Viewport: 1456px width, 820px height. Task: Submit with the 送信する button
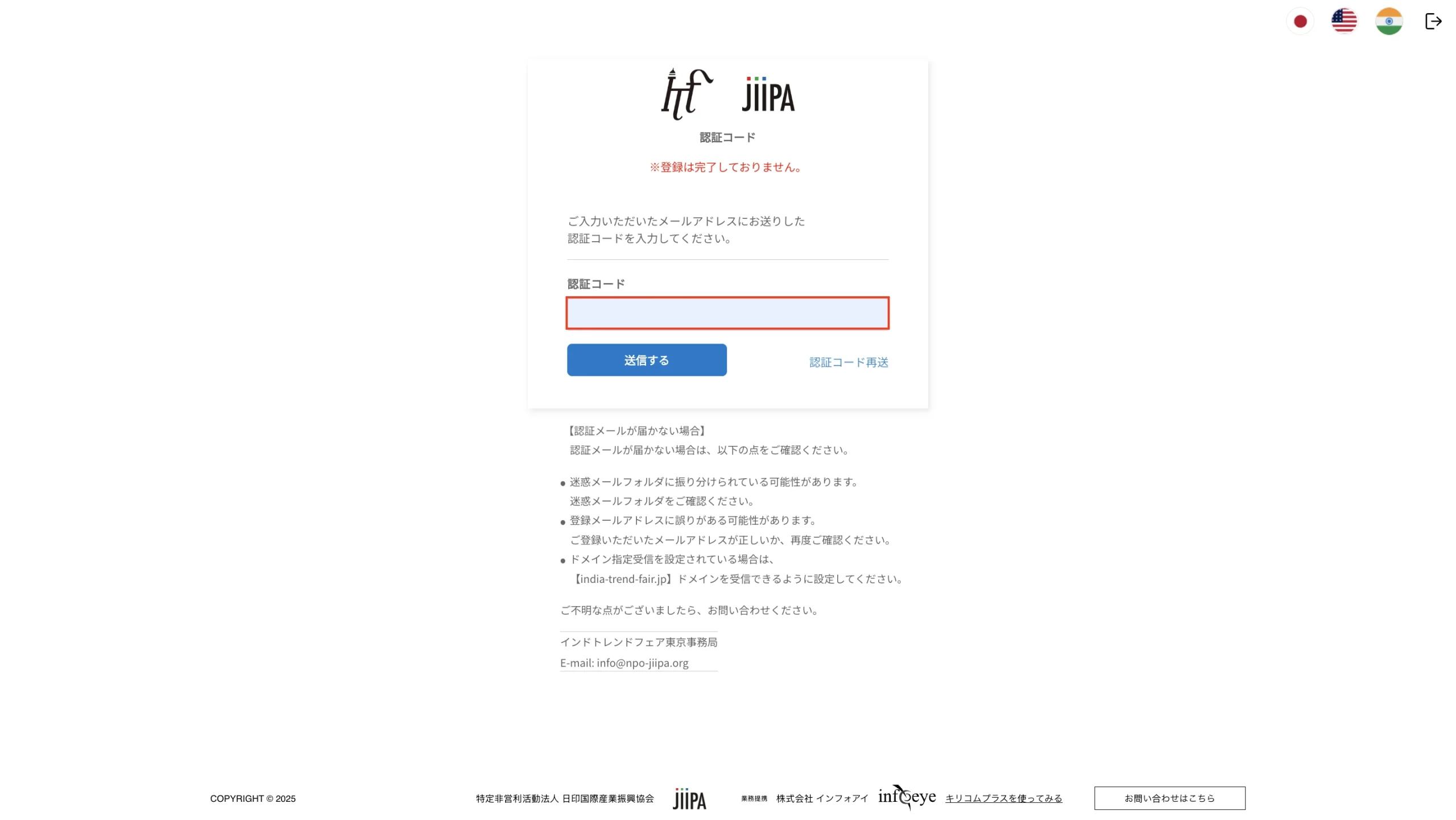coord(647,360)
